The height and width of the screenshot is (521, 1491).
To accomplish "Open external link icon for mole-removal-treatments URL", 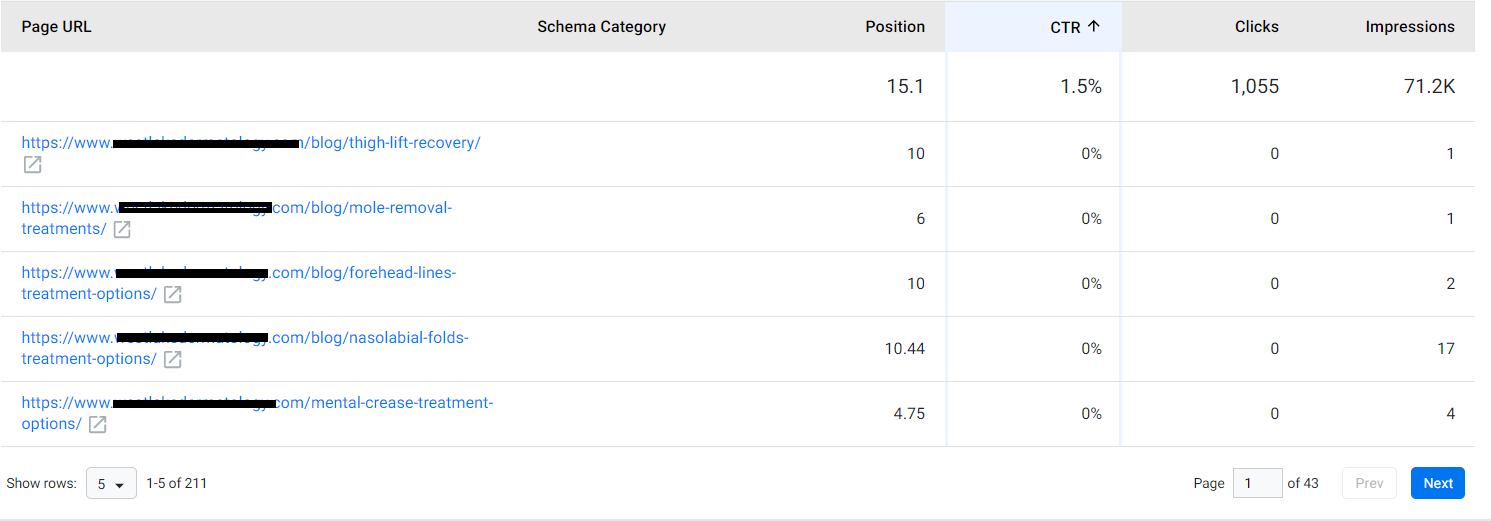I will pyautogui.click(x=122, y=230).
